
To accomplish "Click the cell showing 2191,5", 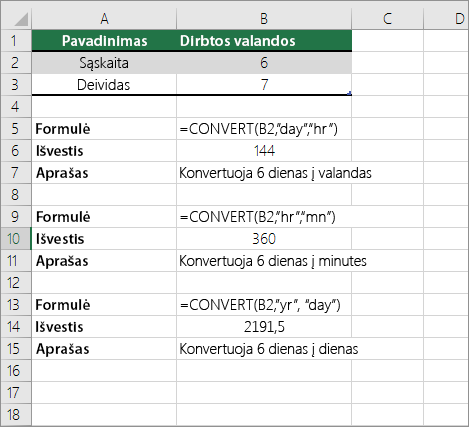I will click(264, 327).
